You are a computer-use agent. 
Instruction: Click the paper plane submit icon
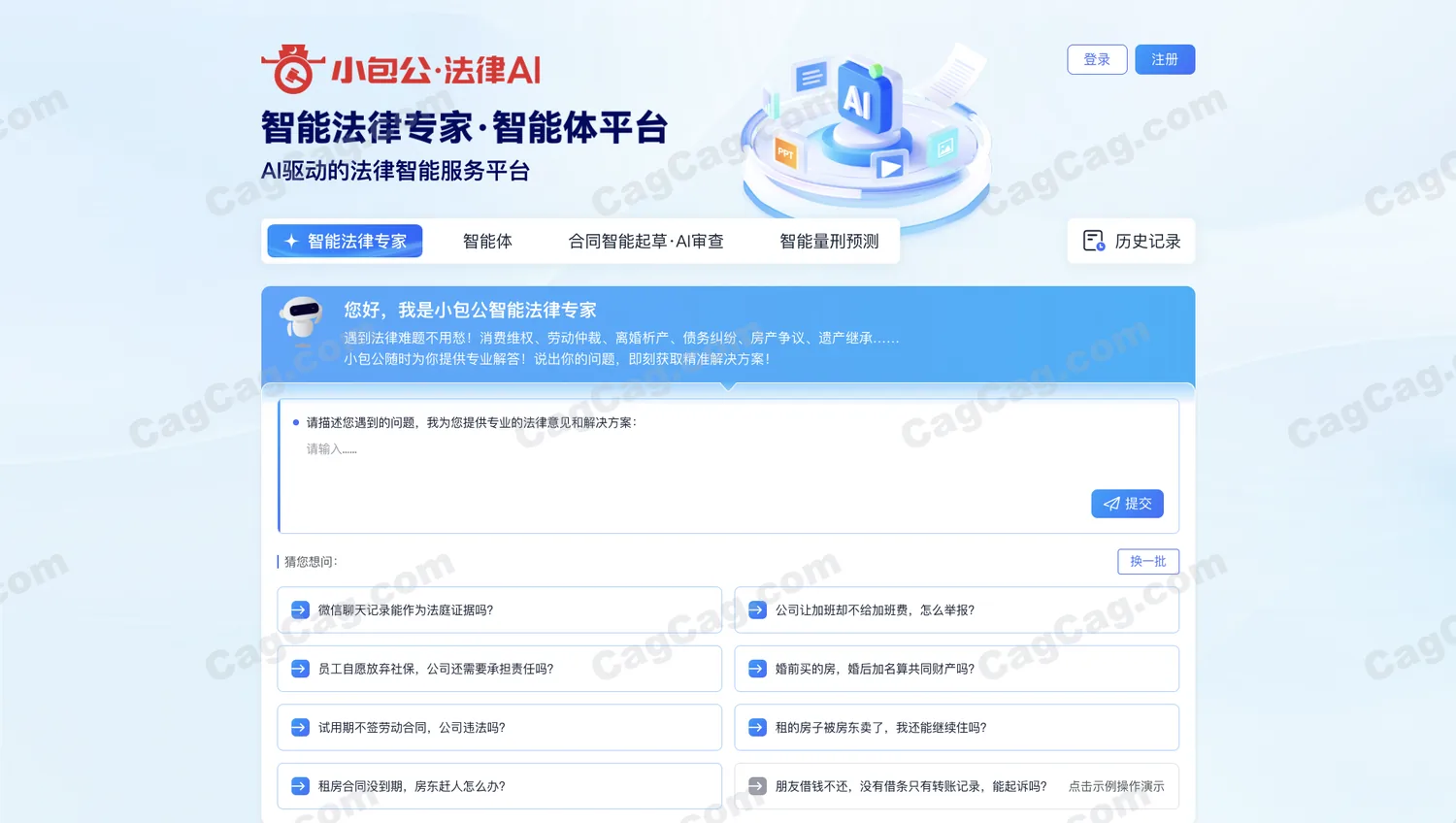pos(1111,504)
